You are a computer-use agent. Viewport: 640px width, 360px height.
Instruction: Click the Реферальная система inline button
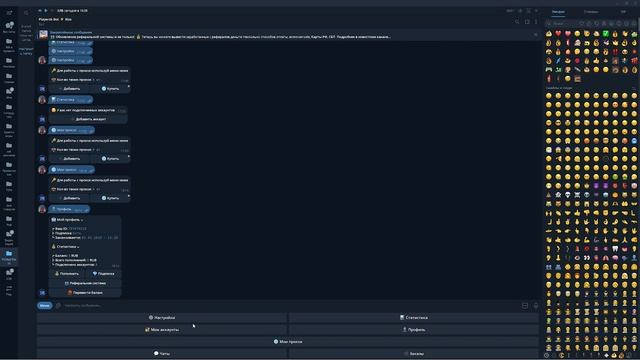(85, 283)
